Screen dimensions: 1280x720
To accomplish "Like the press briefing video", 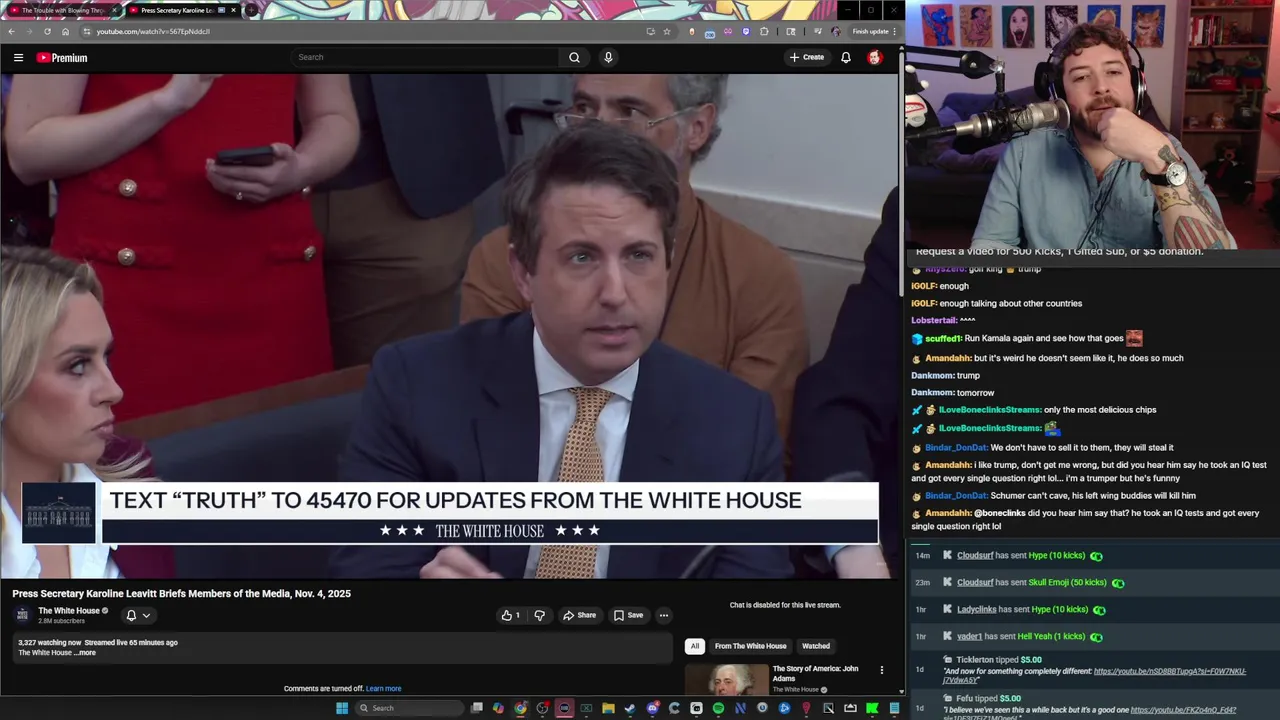I will (511, 615).
